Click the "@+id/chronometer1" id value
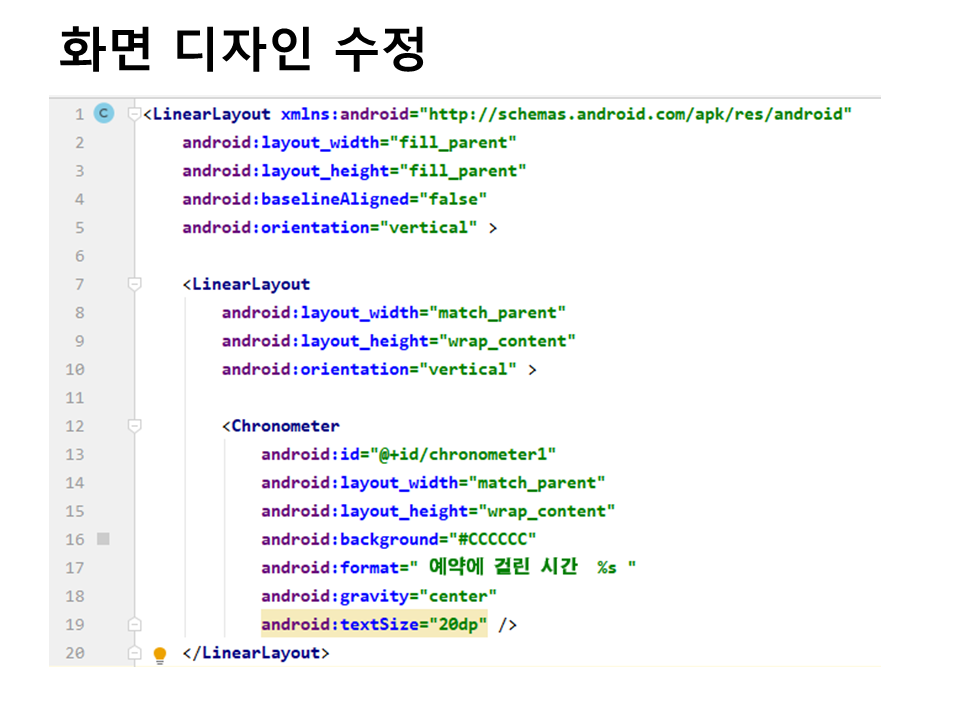960x720 pixels. (x=466, y=455)
